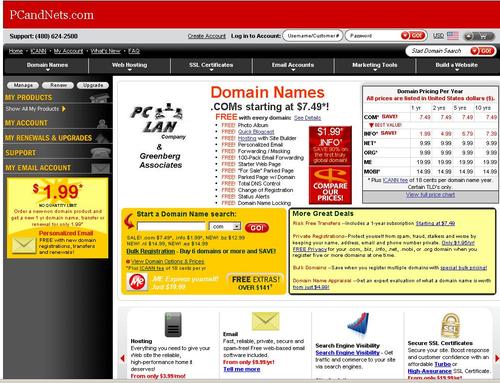Expand Show All My Products arrow
This screenshot has width=500, height=383.
[64, 109]
